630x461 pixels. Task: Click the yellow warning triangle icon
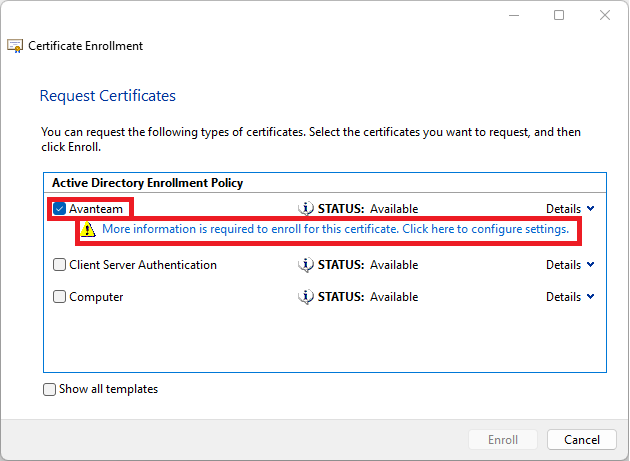(x=91, y=230)
